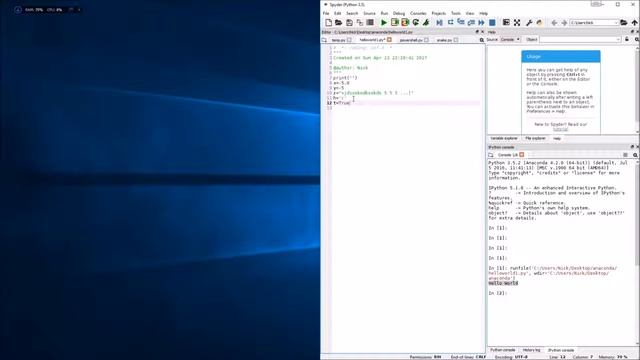Start debugging with the Debug file icon
Image resolution: width=640 pixels, height=360 pixels.
pos(439,23)
